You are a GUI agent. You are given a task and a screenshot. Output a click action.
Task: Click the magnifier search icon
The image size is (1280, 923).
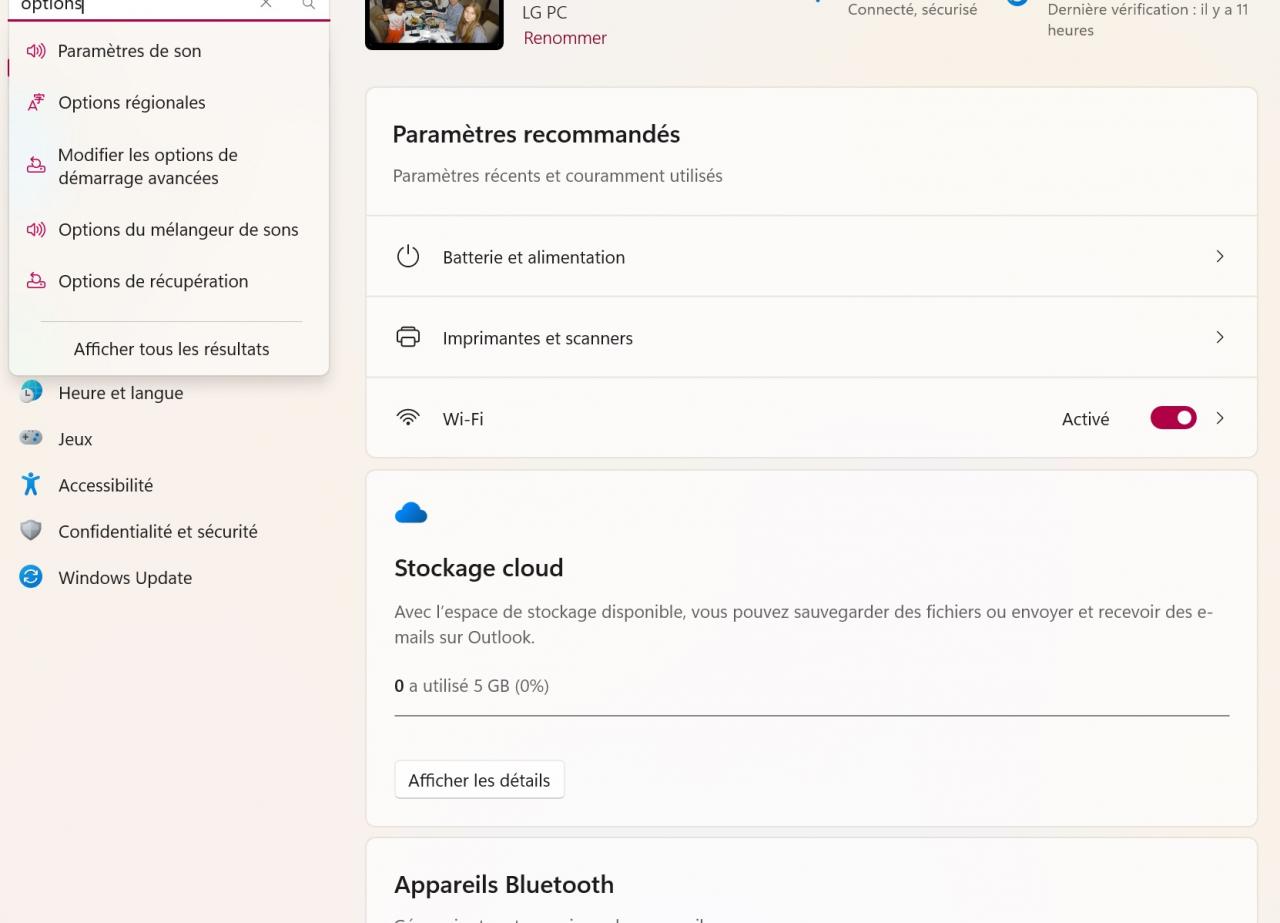click(309, 4)
